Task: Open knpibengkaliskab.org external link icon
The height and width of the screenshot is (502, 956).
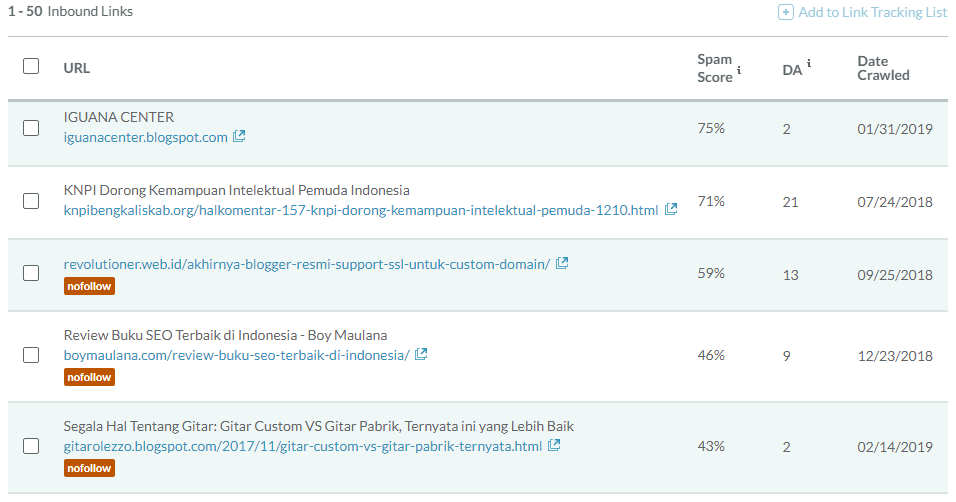Action: (671, 209)
